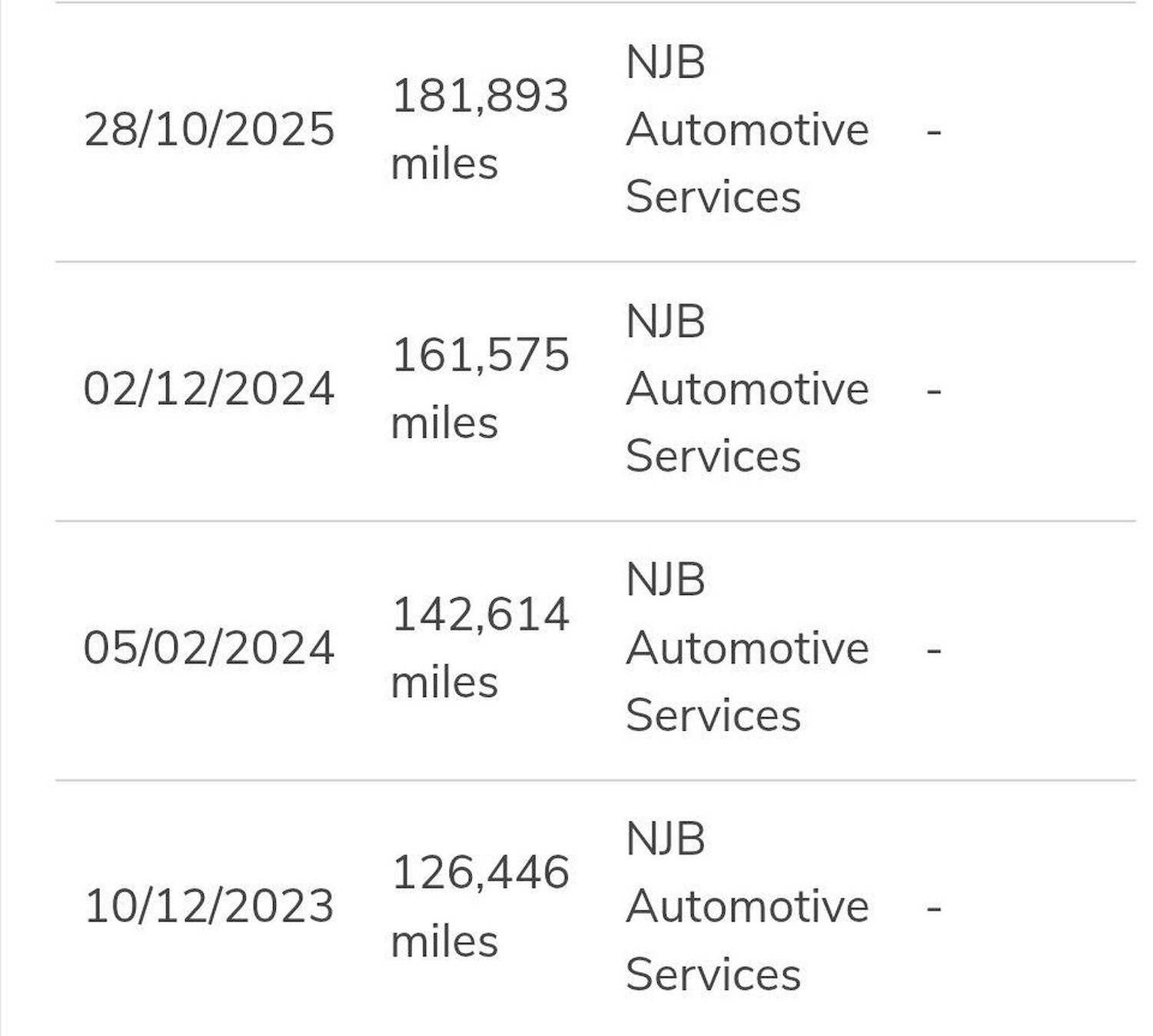
Task: Click the NJB text in the 02/12/2024 row
Action: 665,321
